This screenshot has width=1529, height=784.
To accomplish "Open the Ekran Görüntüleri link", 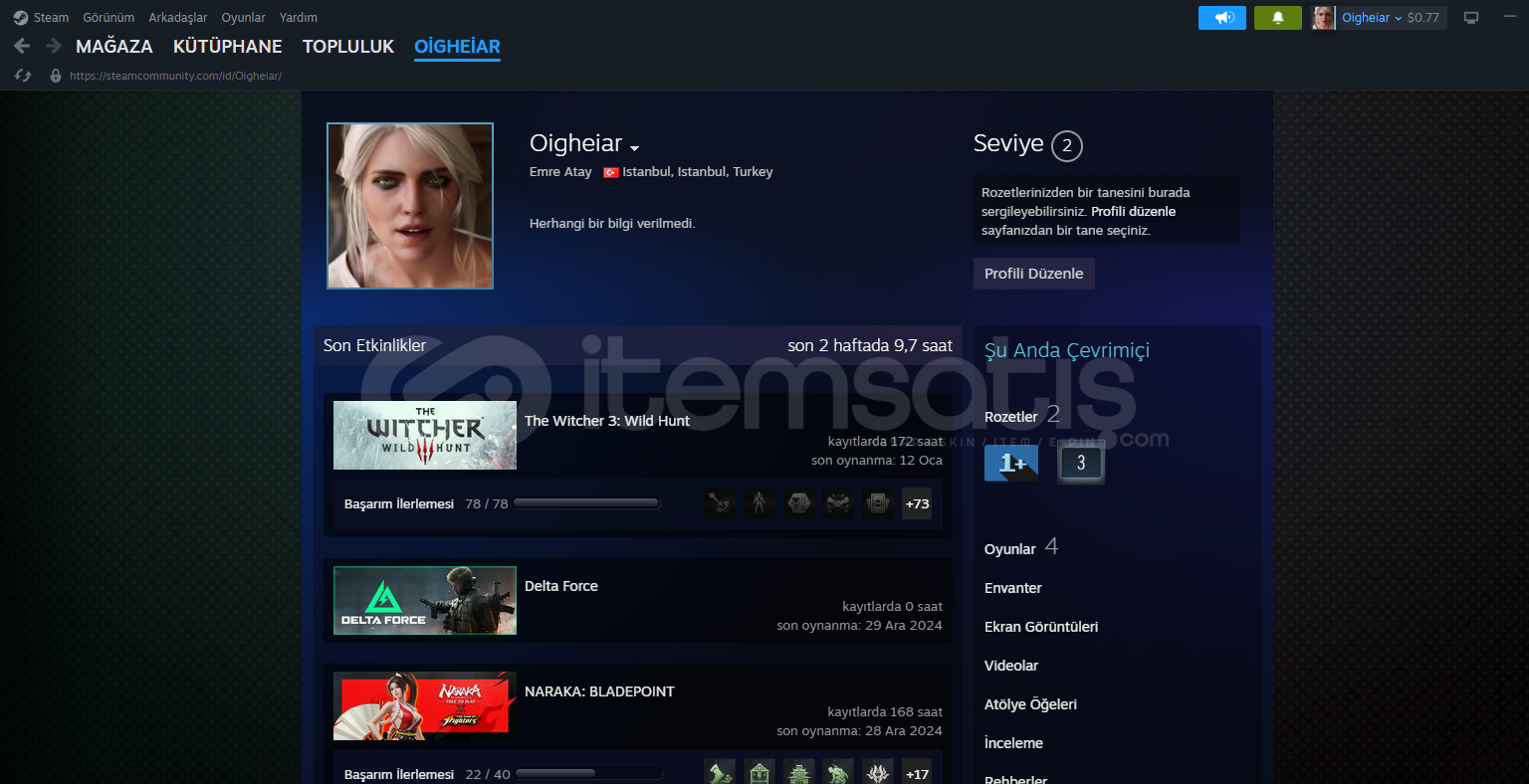I will (x=1040, y=627).
